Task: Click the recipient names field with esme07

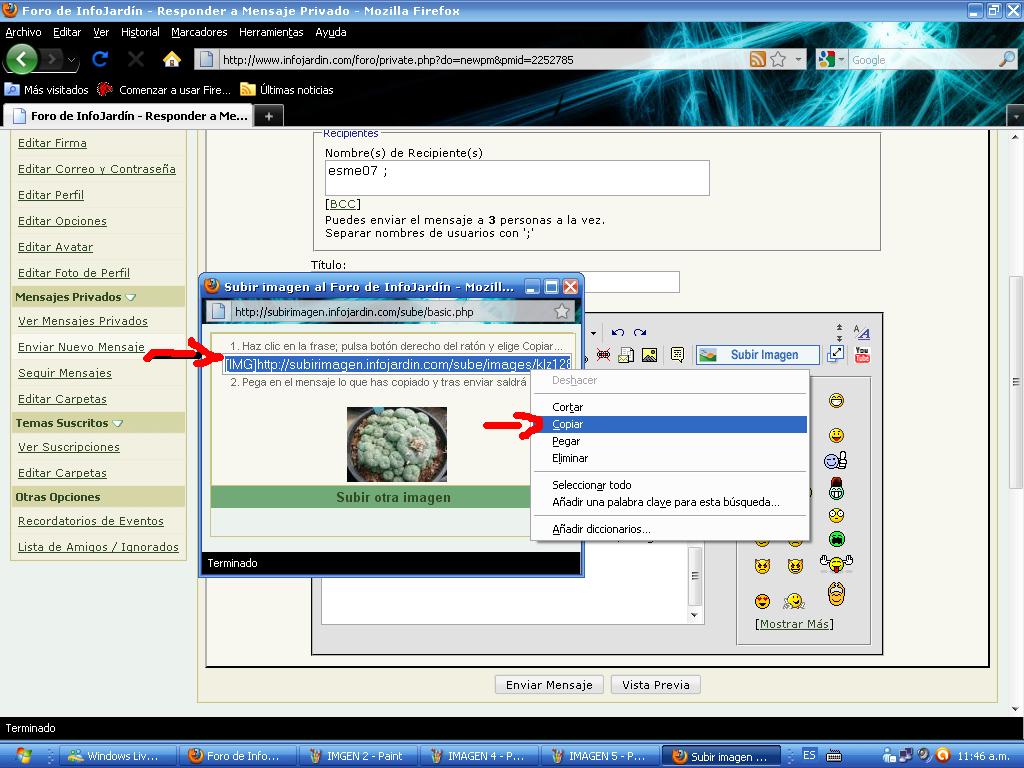Action: pos(517,178)
